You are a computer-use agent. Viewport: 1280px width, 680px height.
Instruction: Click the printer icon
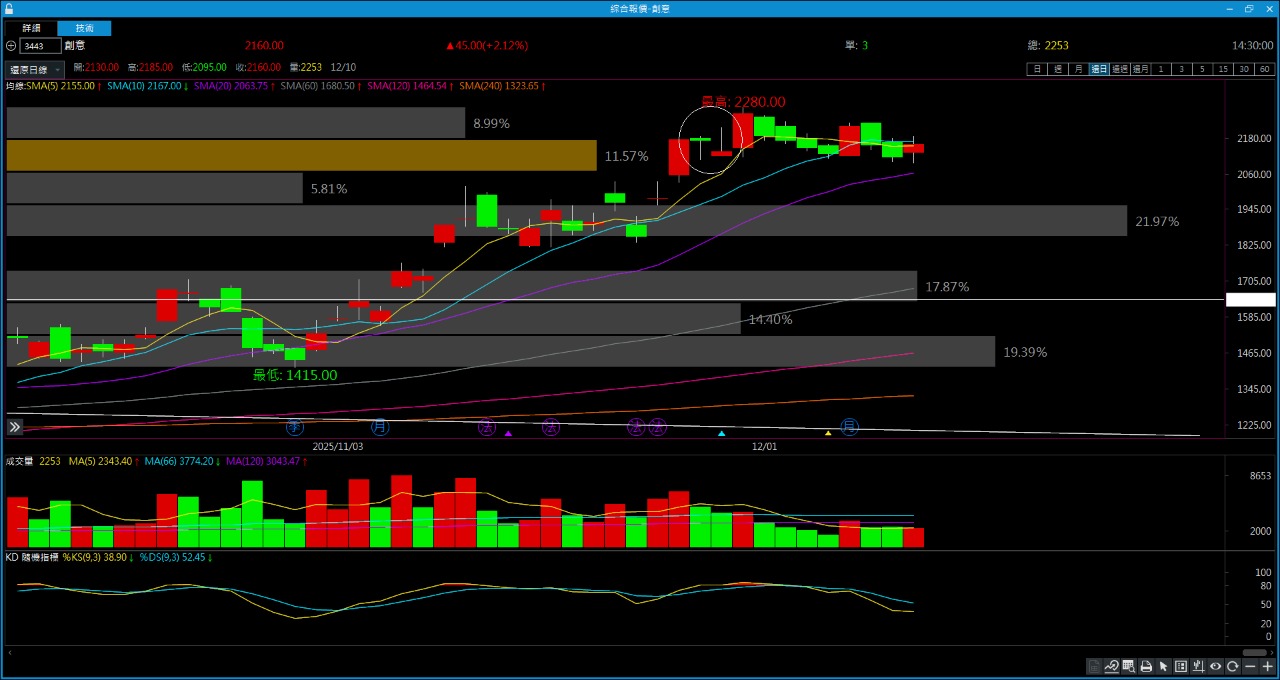(x=1146, y=666)
